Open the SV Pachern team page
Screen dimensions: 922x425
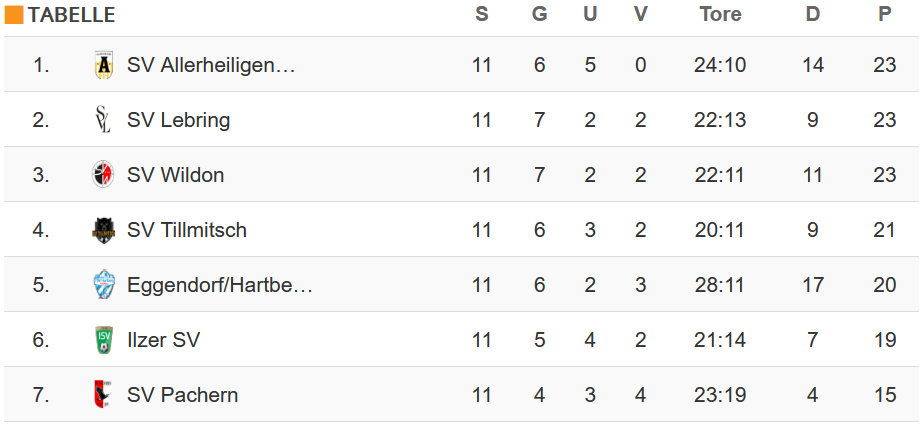click(x=182, y=395)
